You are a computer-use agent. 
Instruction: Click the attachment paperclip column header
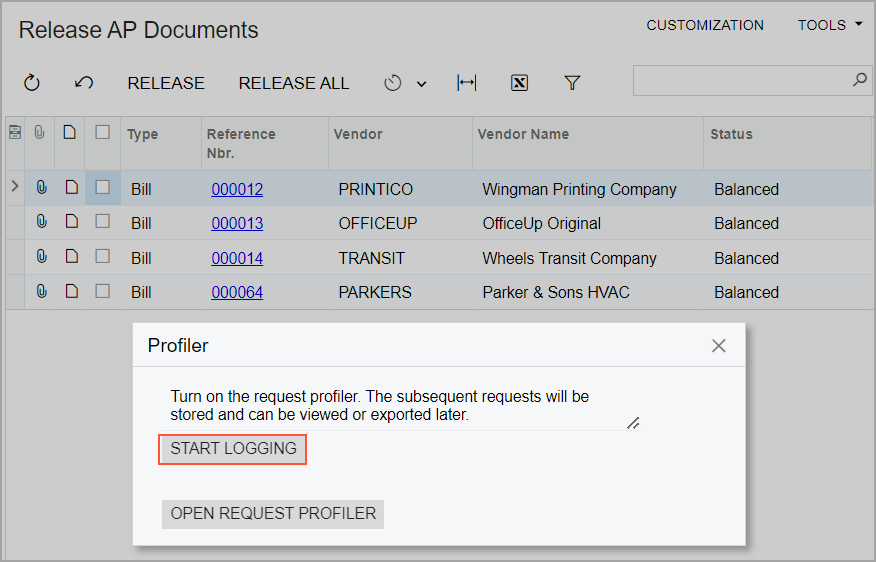(39, 132)
